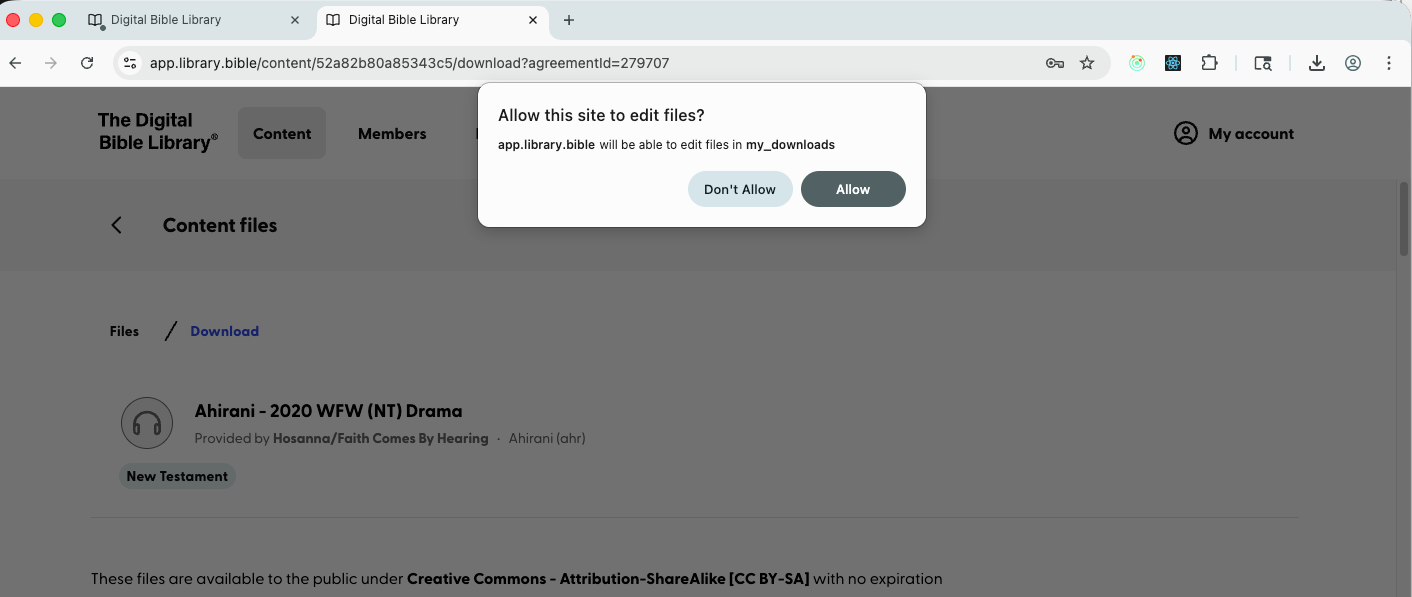This screenshot has height=597, width=1412.
Task: Close the second browser tab
Action: click(x=533, y=20)
